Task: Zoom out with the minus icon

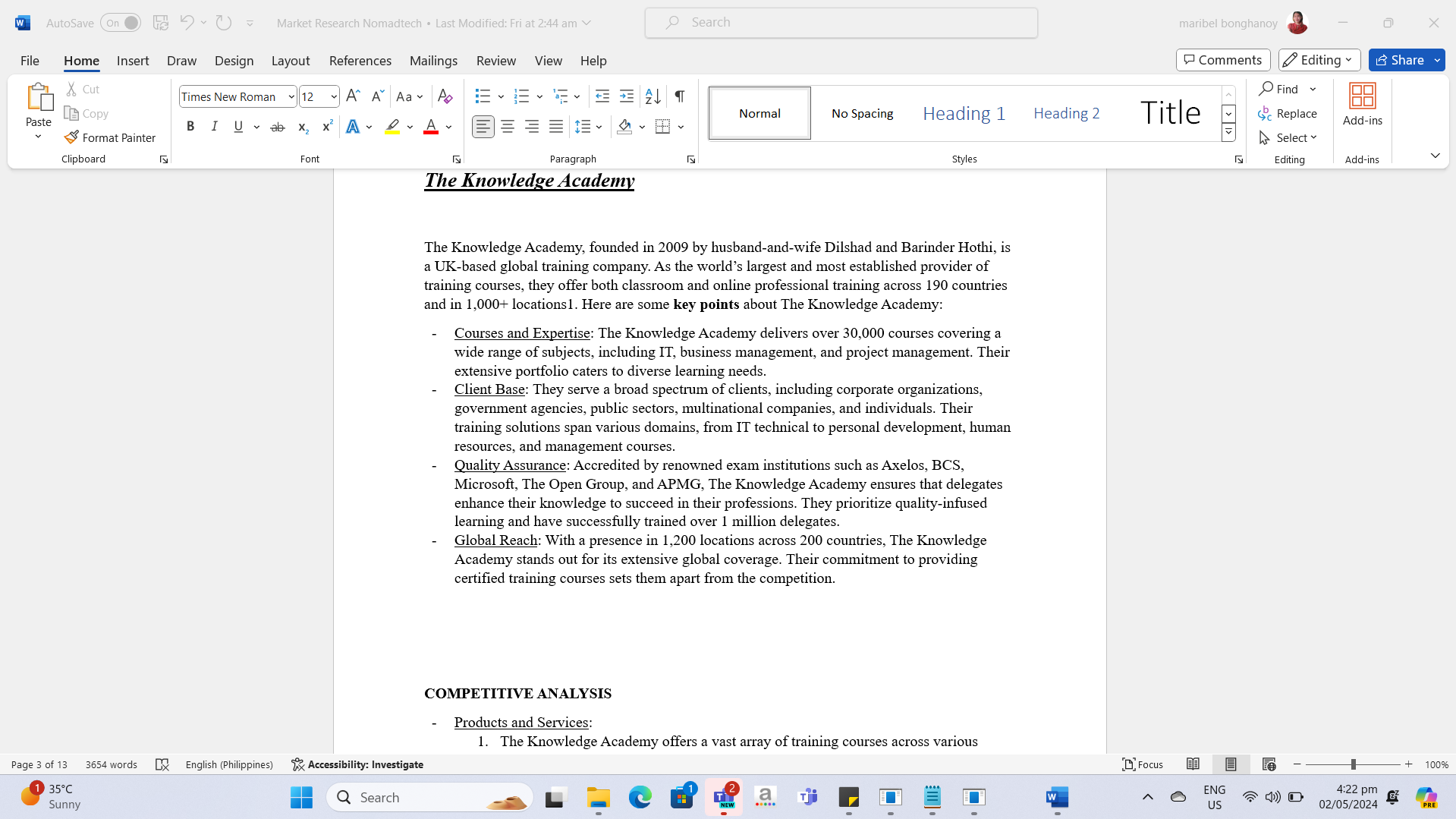Action: tap(1297, 764)
